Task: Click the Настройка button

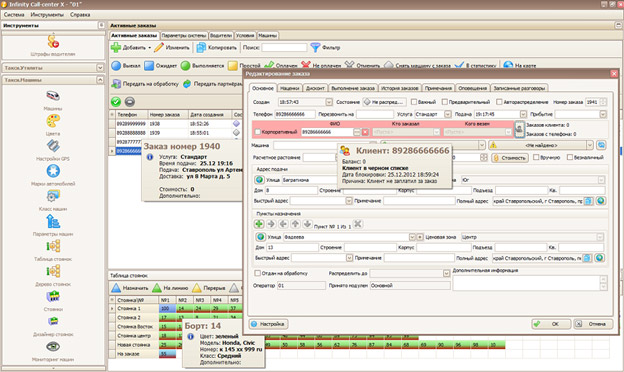Action: pos(269,324)
